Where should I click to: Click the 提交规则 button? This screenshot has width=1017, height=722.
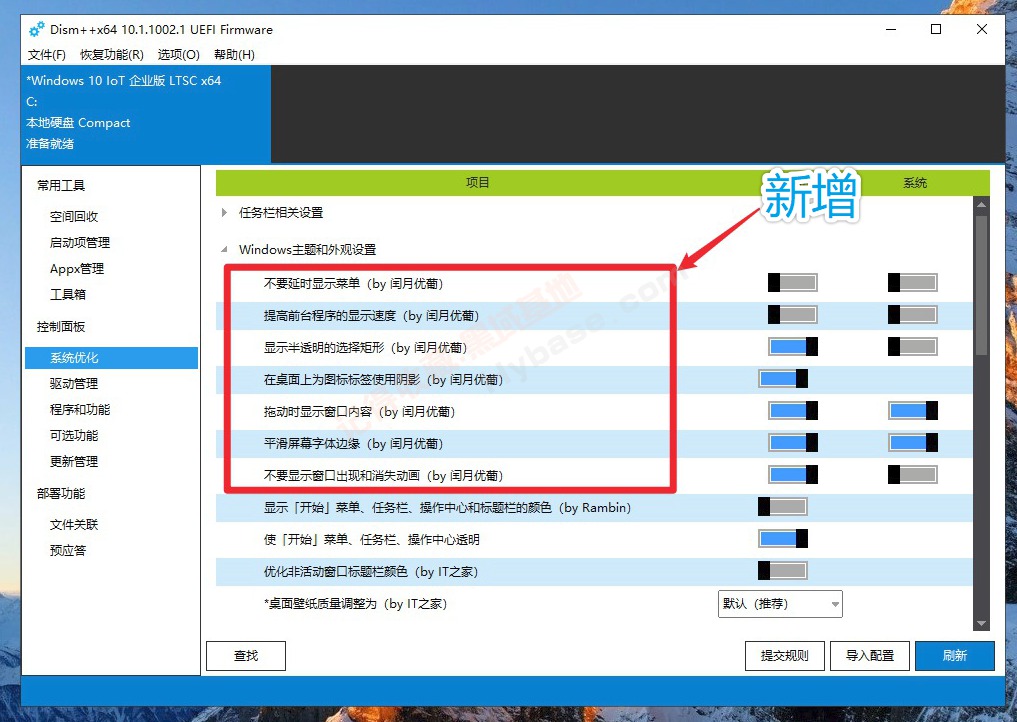pyautogui.click(x=785, y=656)
